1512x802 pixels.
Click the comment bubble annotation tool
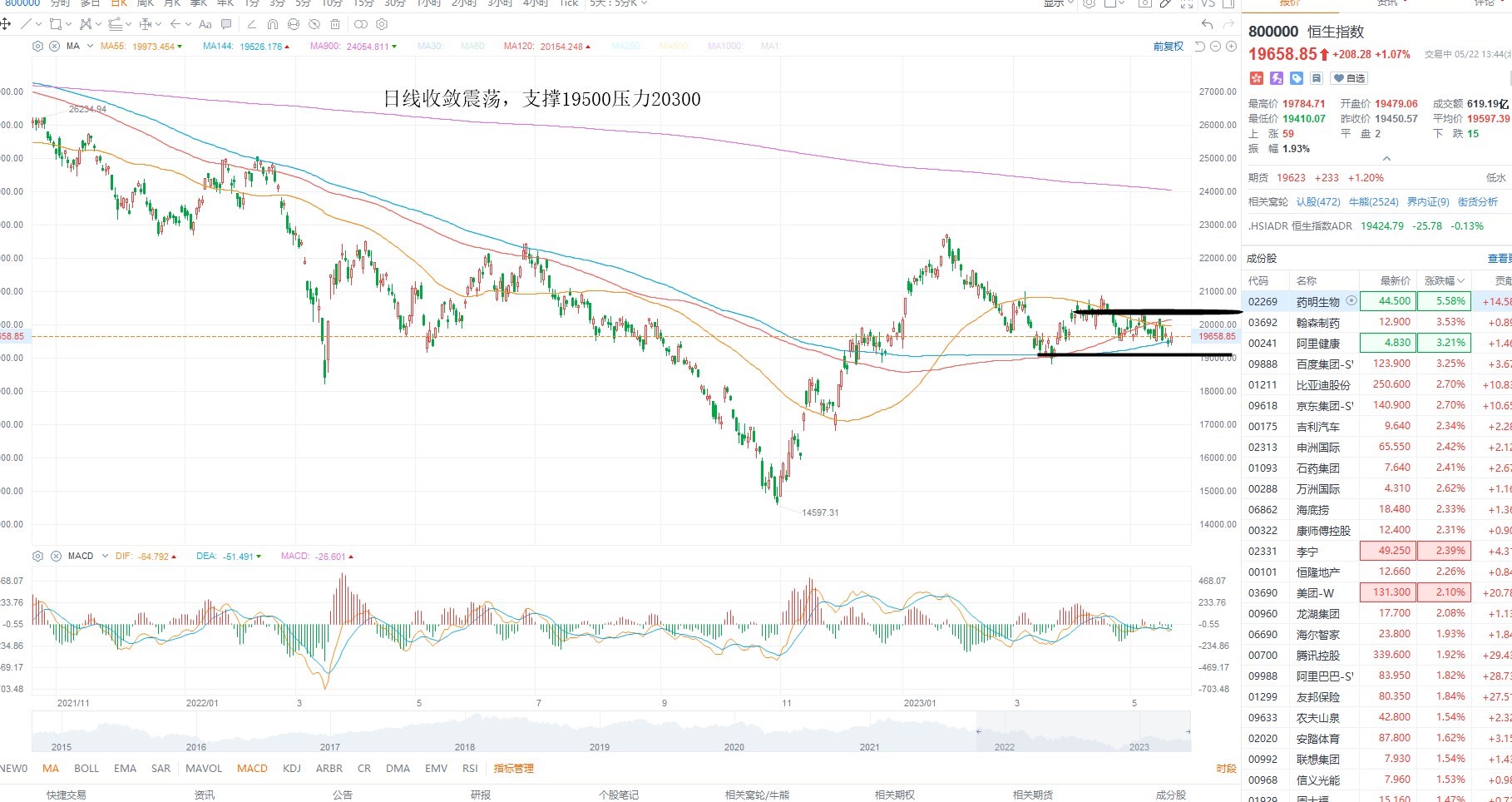click(x=226, y=24)
